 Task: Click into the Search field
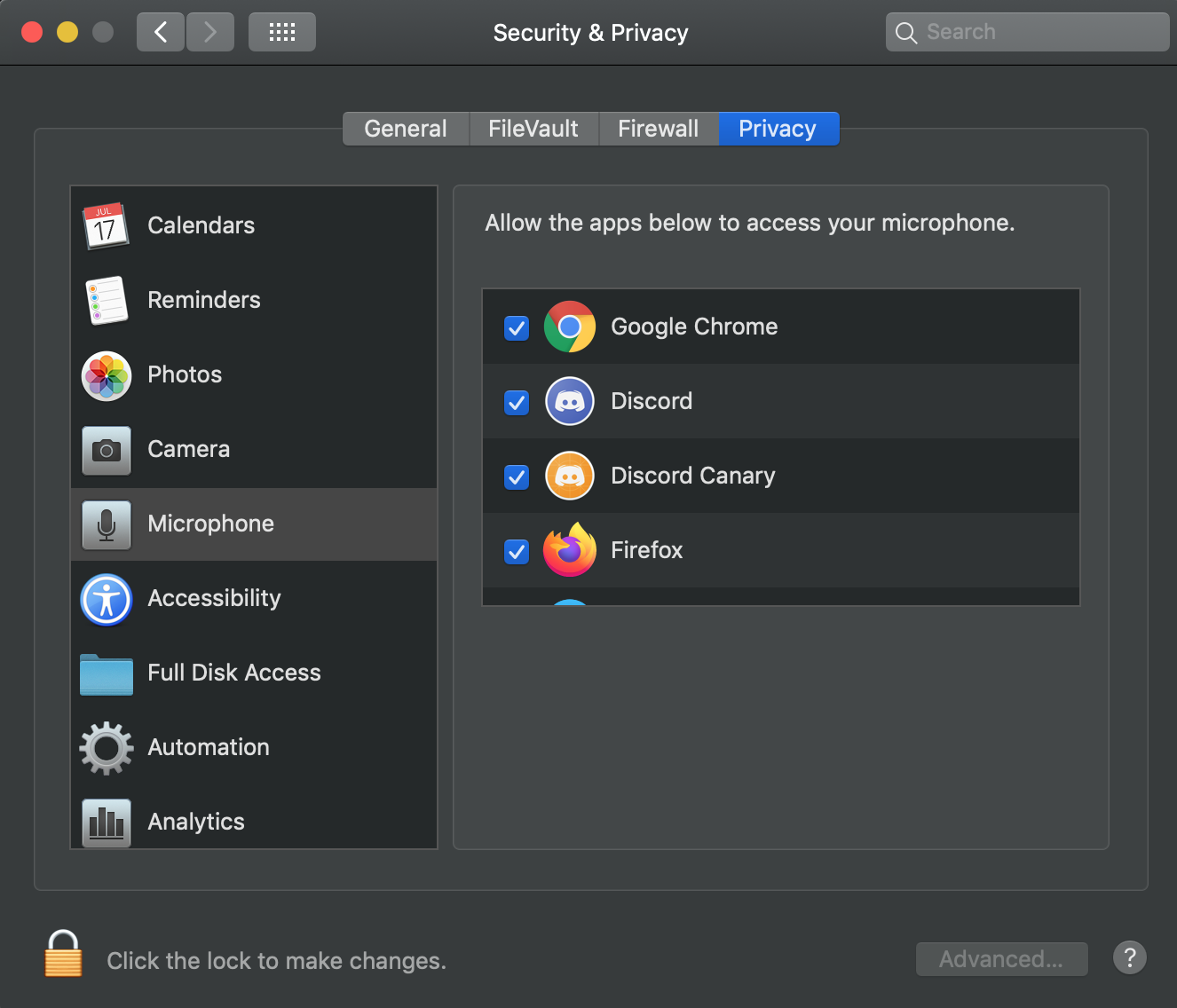(x=1028, y=32)
